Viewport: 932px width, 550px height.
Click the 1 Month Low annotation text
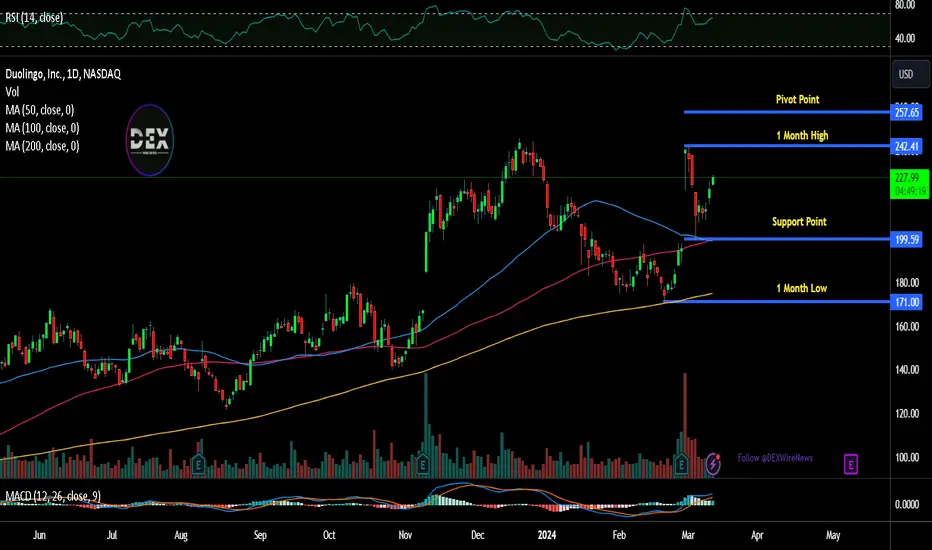pyautogui.click(x=801, y=288)
